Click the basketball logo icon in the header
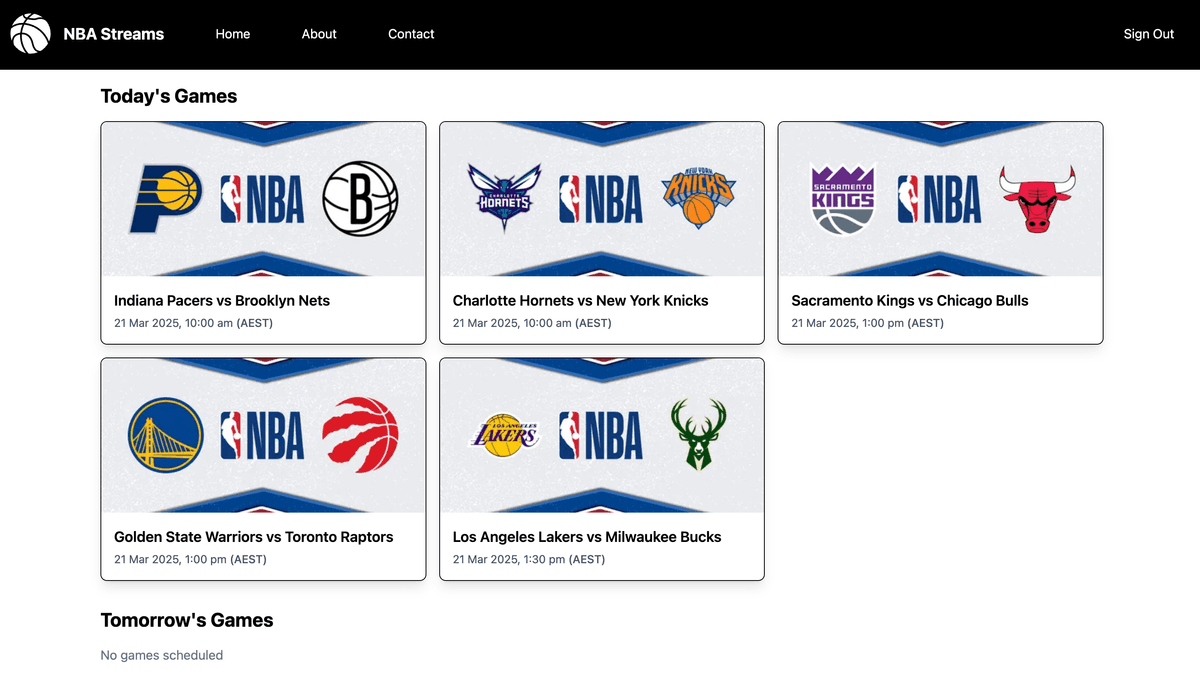 coord(30,34)
